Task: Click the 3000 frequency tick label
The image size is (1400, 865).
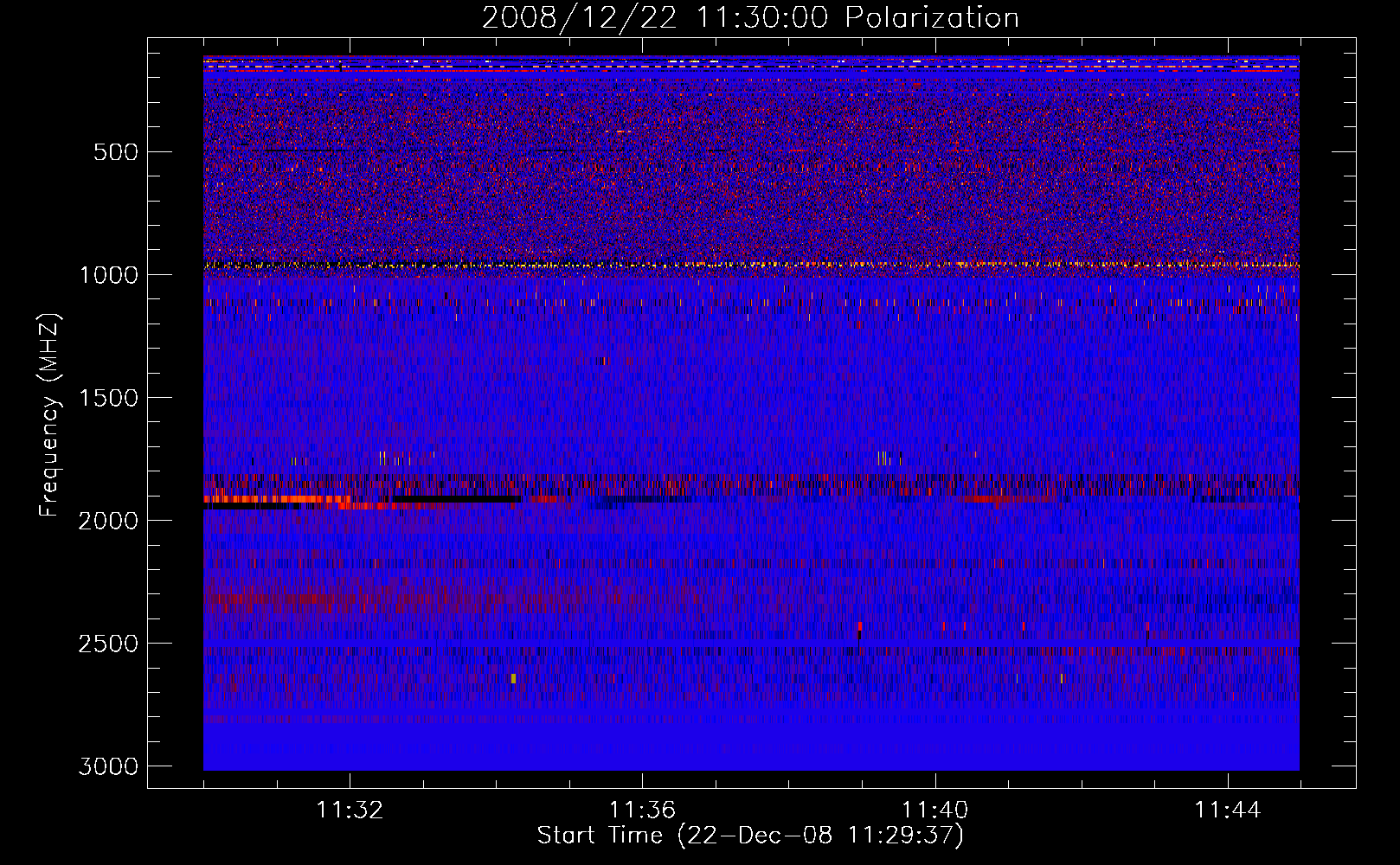Action: point(109,766)
